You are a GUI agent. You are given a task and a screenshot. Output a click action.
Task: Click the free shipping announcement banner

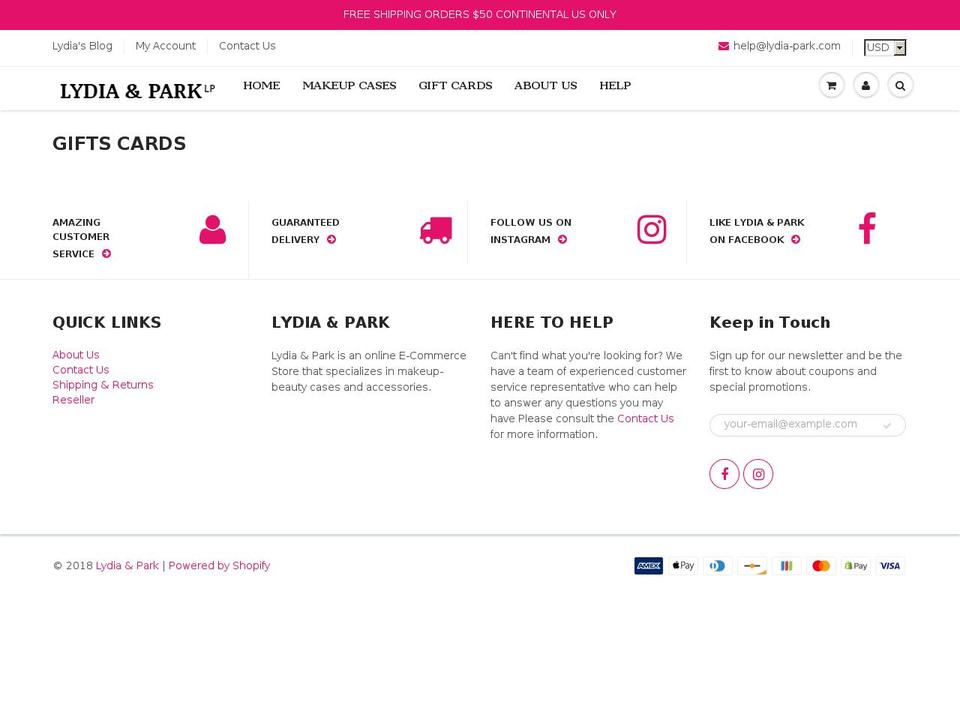coord(480,15)
